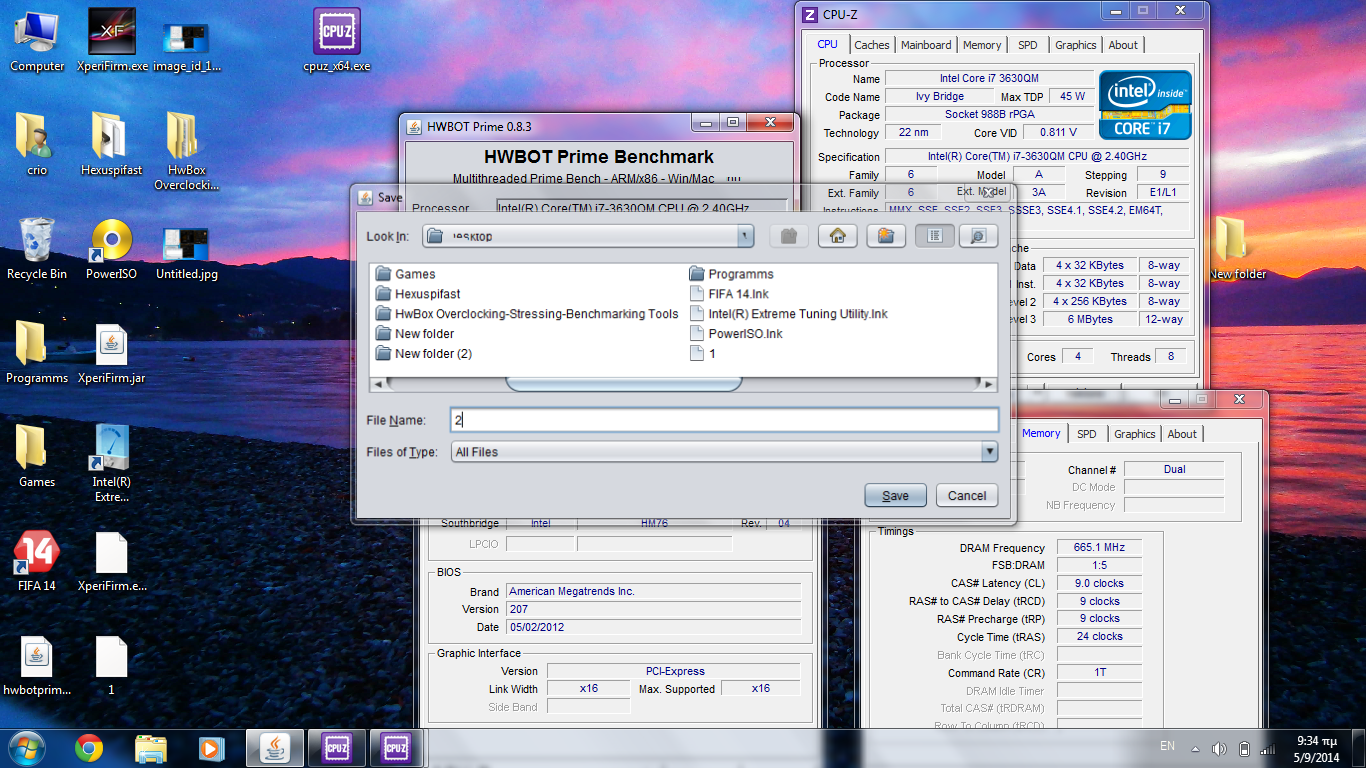Click the file list scroll-left arrow
This screenshot has height=768, width=1366.
click(378, 384)
